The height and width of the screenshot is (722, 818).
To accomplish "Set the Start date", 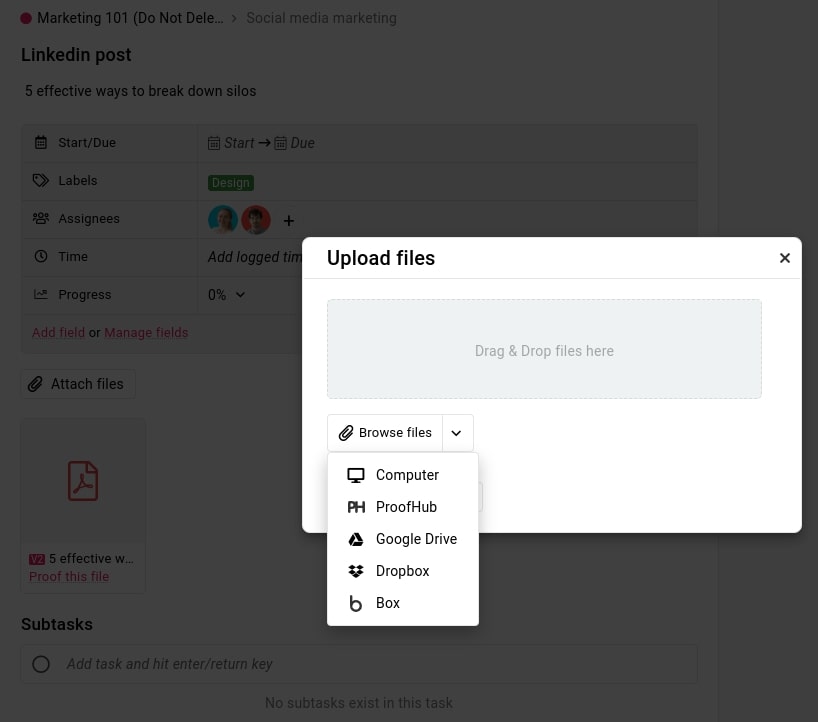I will 231,142.
